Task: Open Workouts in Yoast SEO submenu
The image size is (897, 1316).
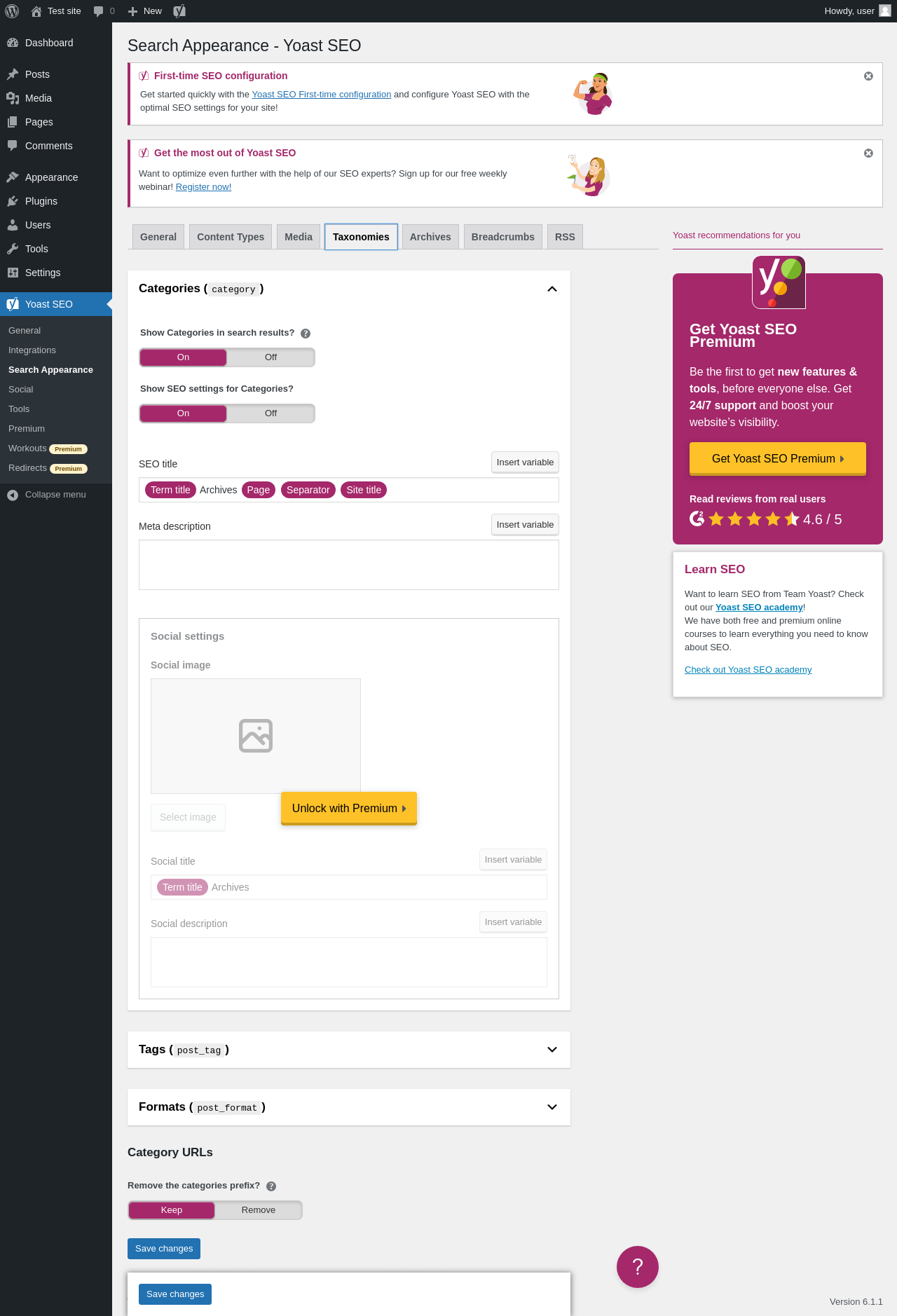Action: [27, 448]
